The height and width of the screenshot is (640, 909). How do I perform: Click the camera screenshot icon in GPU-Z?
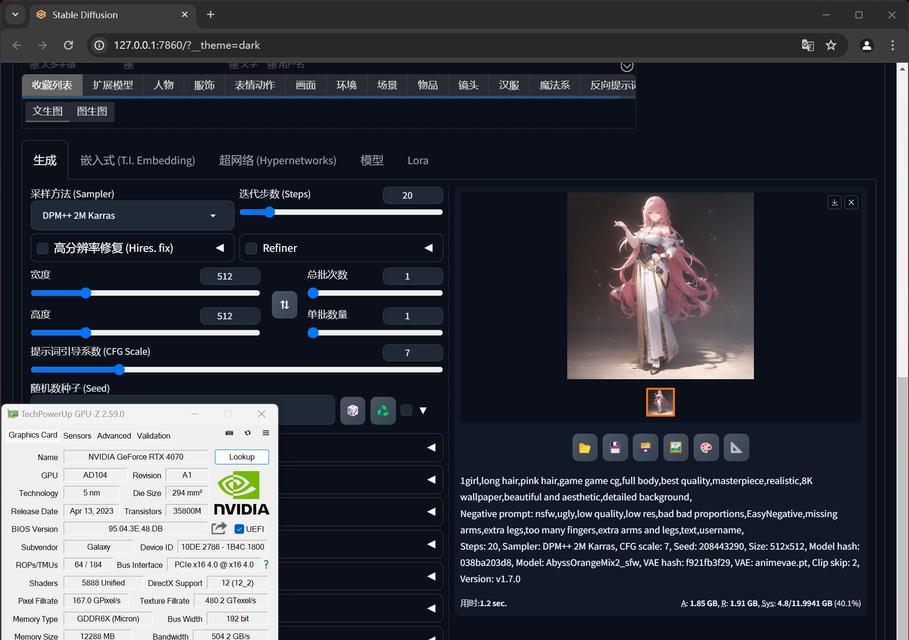(229, 433)
